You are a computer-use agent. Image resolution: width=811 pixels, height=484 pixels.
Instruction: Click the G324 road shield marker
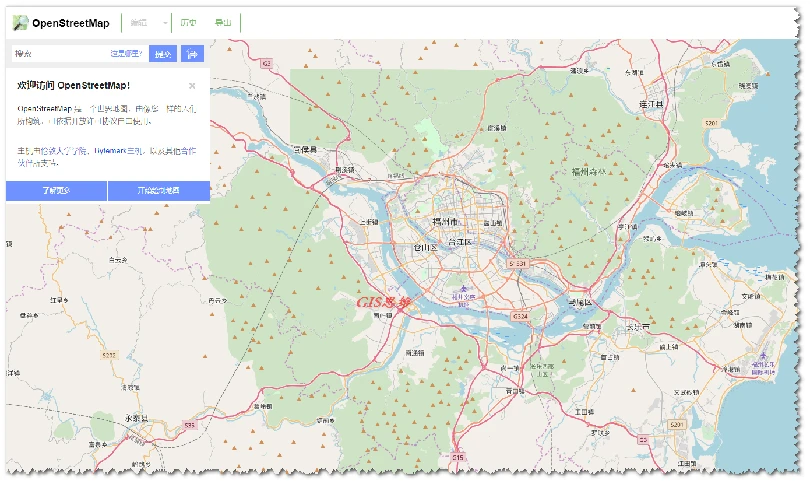(x=520, y=316)
